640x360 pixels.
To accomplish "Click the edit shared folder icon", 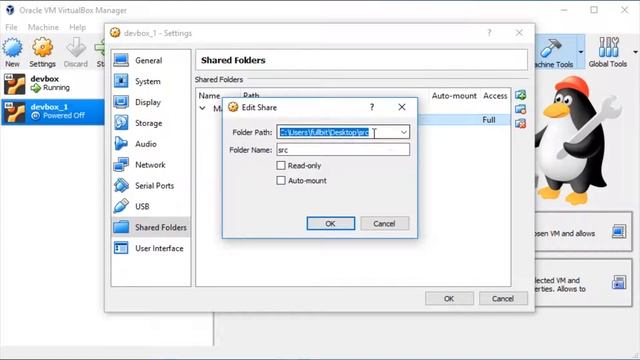I will [x=520, y=109].
